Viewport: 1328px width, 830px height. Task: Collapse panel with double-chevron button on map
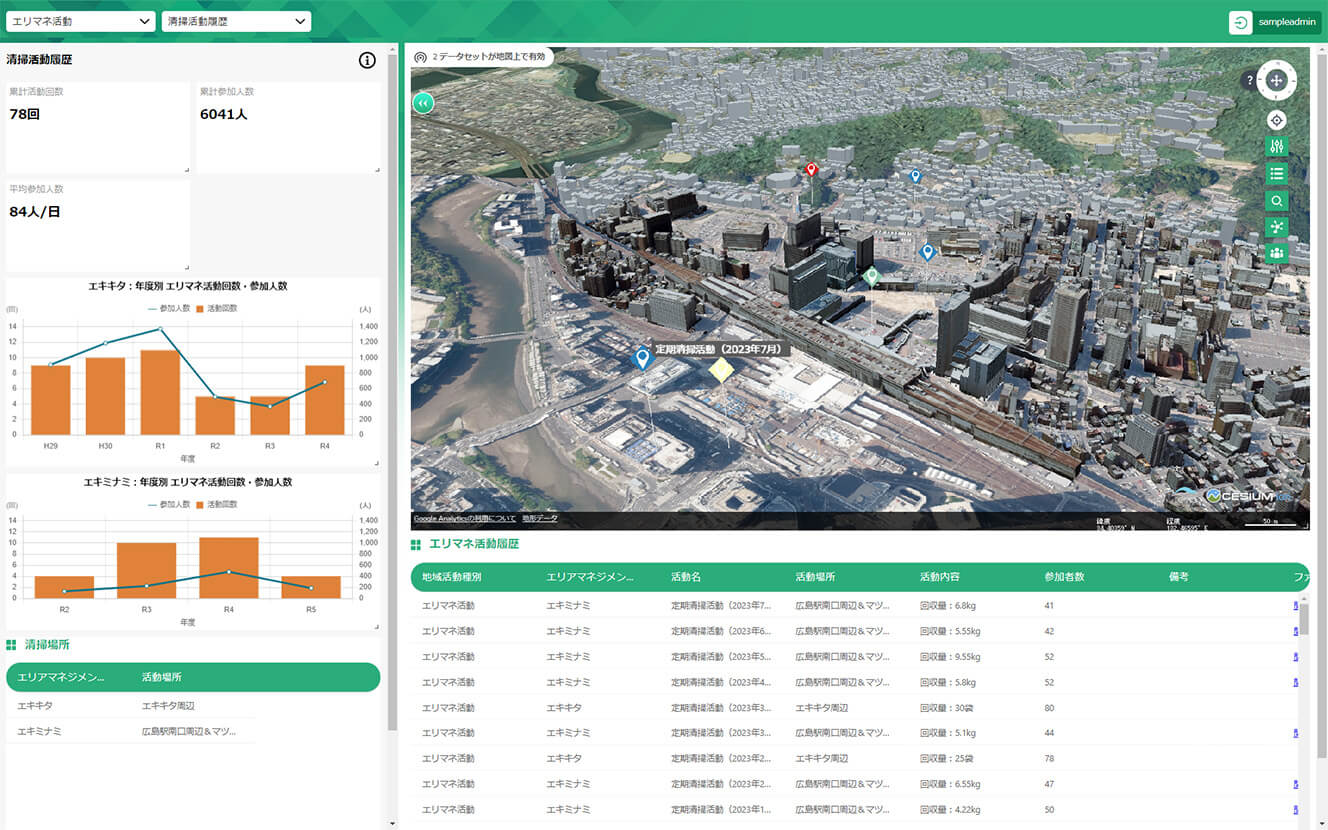[423, 102]
